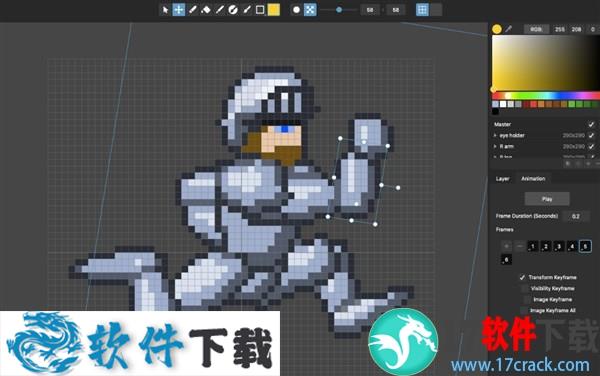Image resolution: width=600 pixels, height=376 pixels.
Task: Expand the R arm layer group
Action: pos(495,146)
